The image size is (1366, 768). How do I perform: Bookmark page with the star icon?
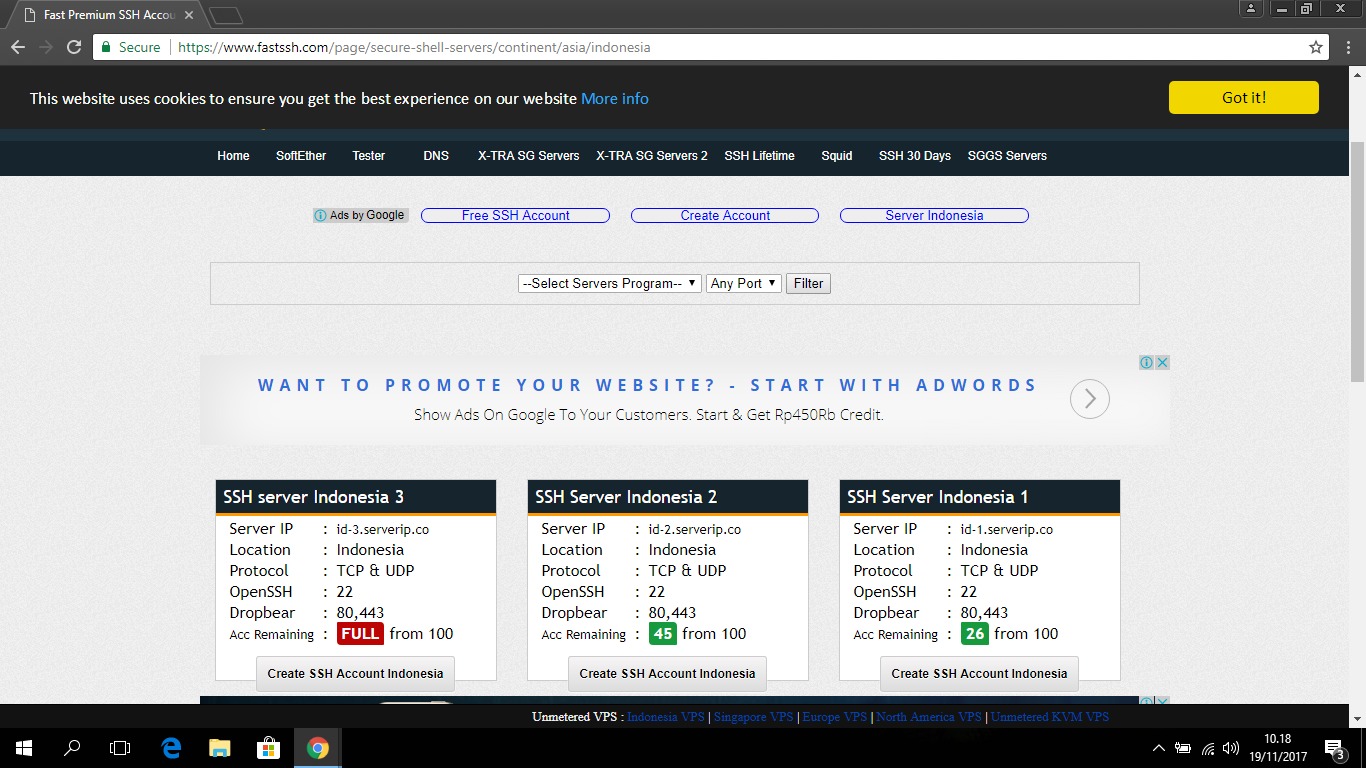click(x=1316, y=47)
